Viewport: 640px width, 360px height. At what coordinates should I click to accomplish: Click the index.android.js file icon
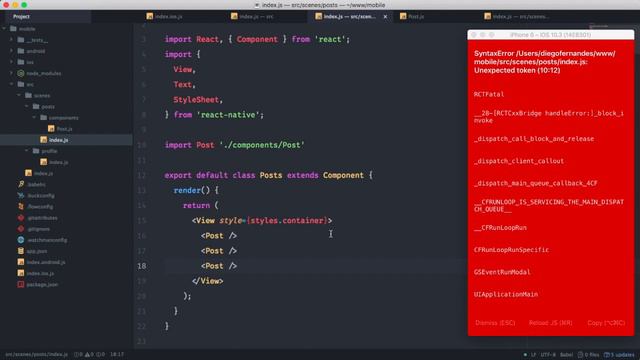21,262
